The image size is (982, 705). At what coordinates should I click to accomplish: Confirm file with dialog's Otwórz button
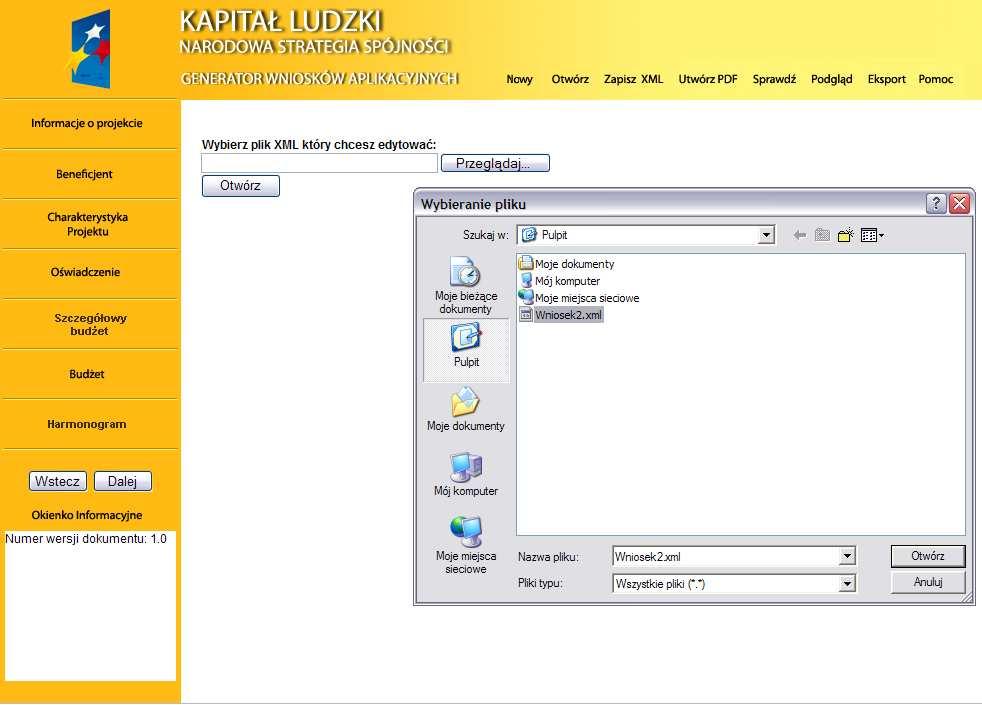pos(928,556)
